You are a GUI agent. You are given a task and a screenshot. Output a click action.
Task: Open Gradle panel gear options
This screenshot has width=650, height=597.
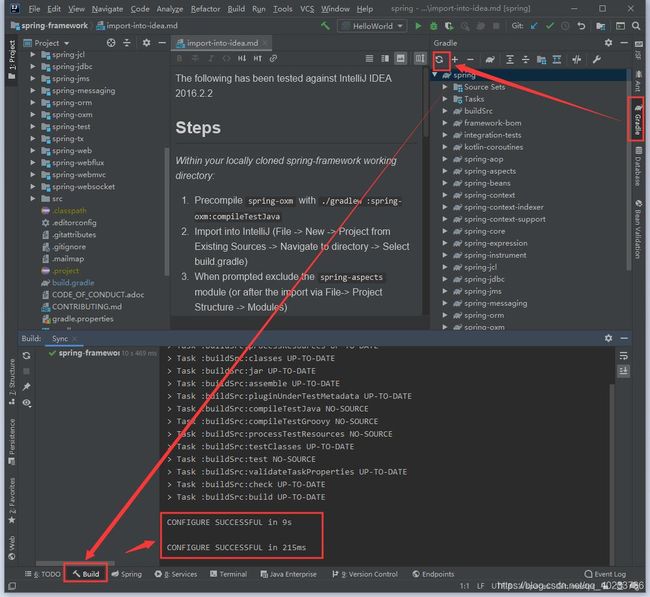pyautogui.click(x=608, y=43)
